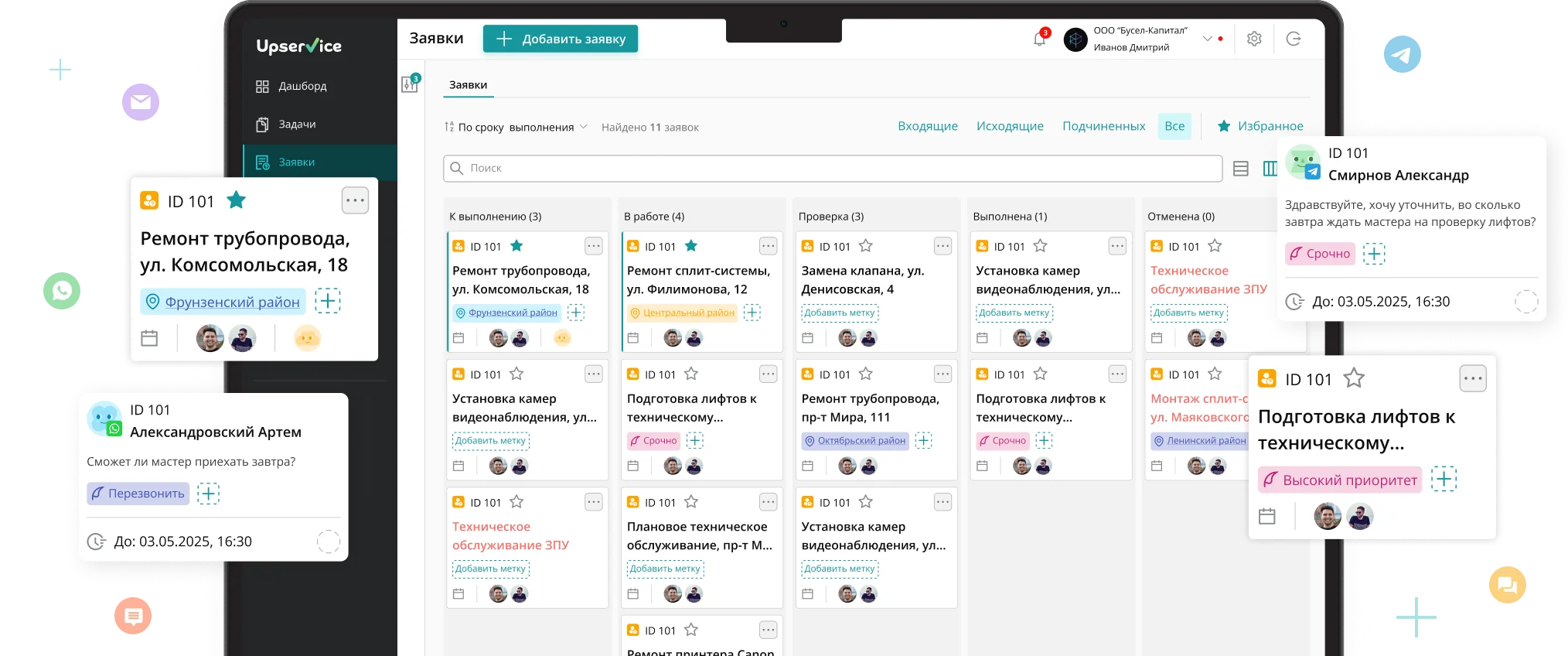Click Добавить метку on Выполнена Установка камер card
Viewport: 1568px width, 656px height.
coord(1014,313)
